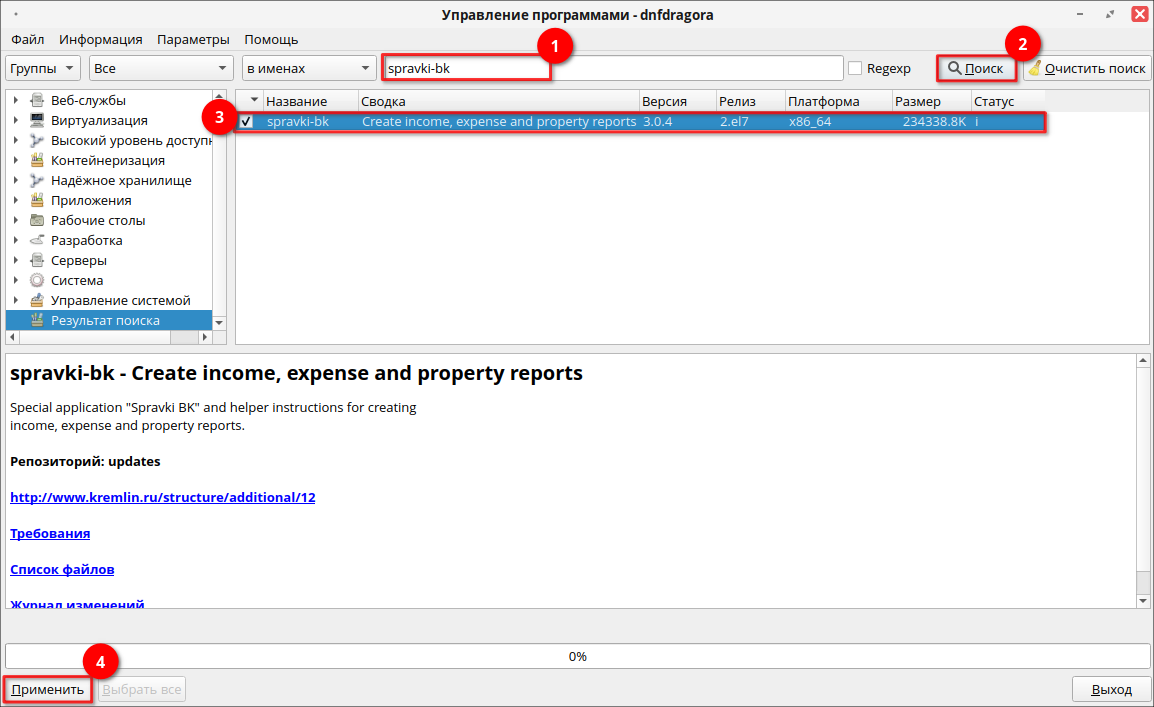Image resolution: width=1154 pixels, height=707 pixels.
Task: Select the Virtualization group icon
Action: pos(37,120)
